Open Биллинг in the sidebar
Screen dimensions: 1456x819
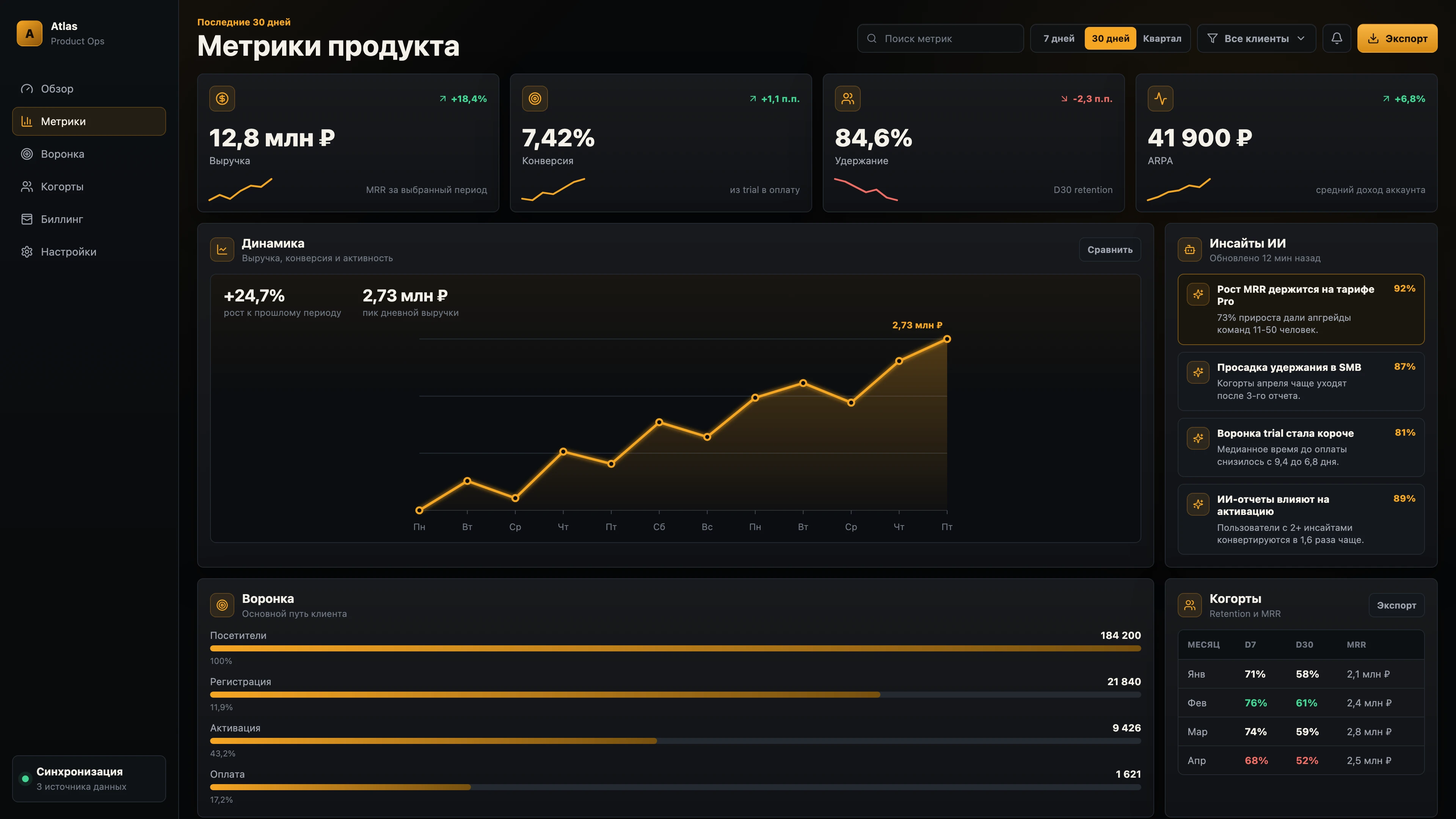pyautogui.click(x=89, y=219)
